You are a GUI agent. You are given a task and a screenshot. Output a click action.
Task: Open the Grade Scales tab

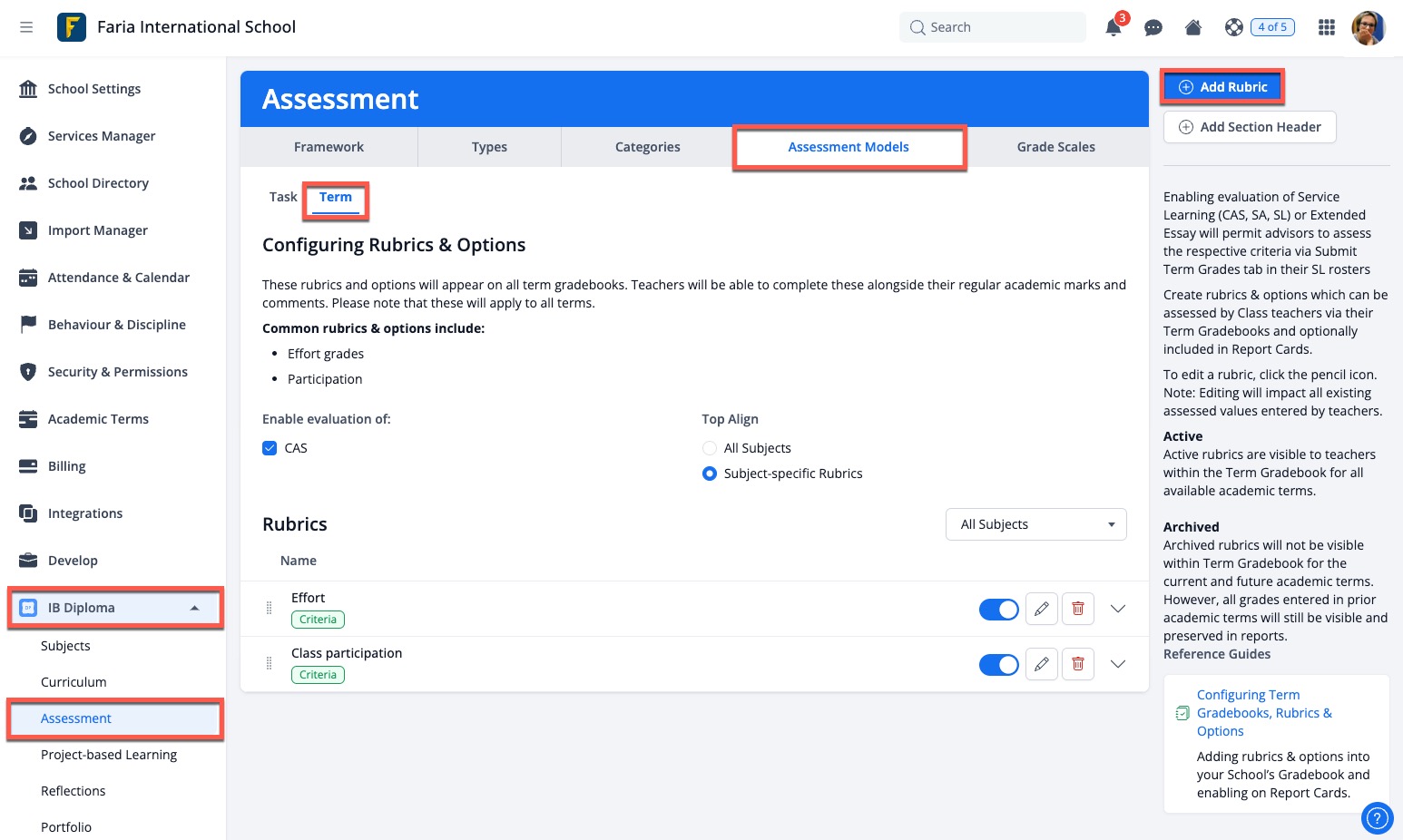click(x=1055, y=147)
